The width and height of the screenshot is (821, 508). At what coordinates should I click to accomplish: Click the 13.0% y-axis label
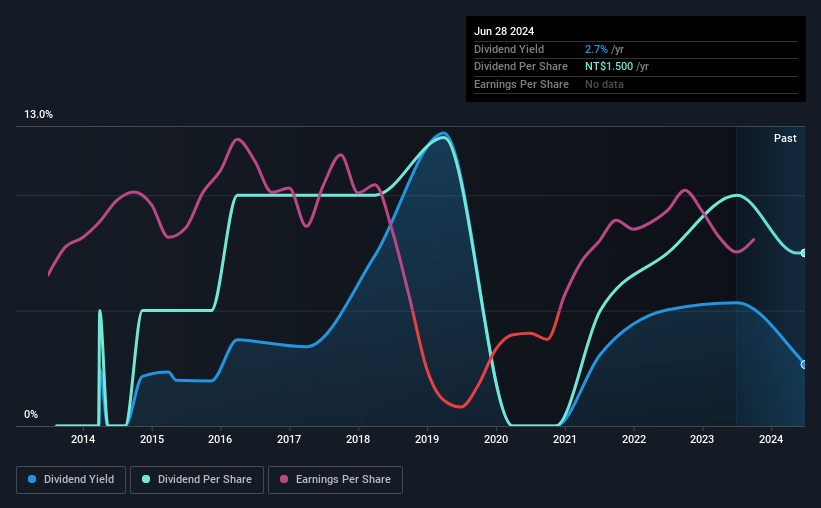39,115
